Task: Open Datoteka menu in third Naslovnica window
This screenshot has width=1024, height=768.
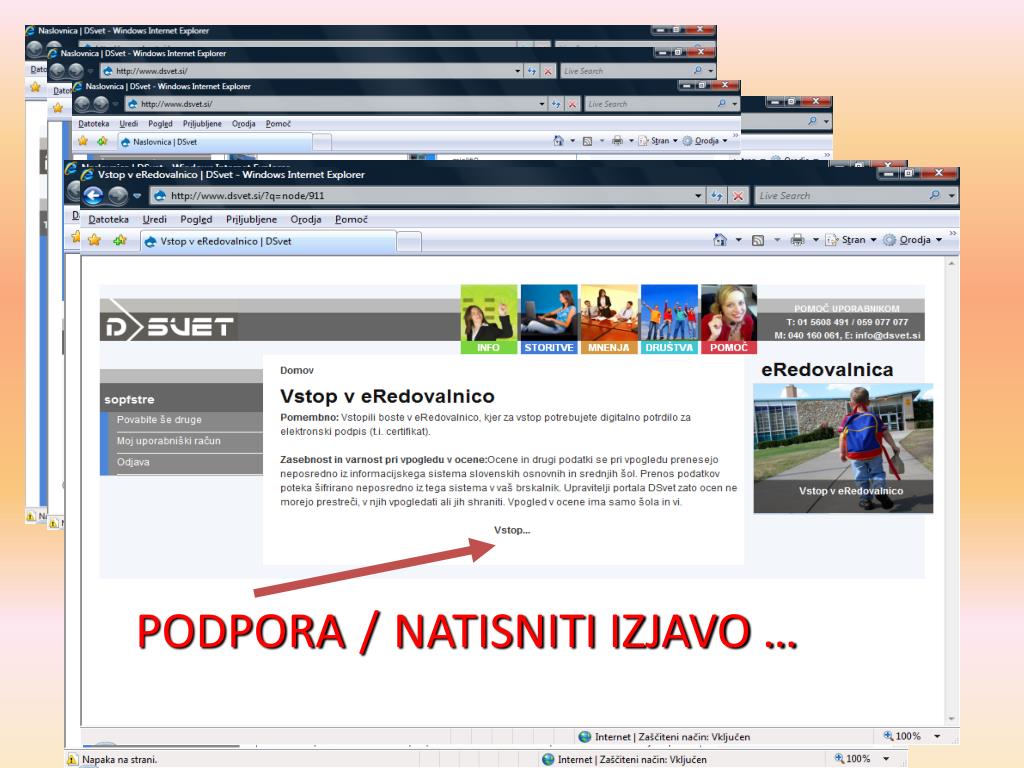Action: pos(93,123)
